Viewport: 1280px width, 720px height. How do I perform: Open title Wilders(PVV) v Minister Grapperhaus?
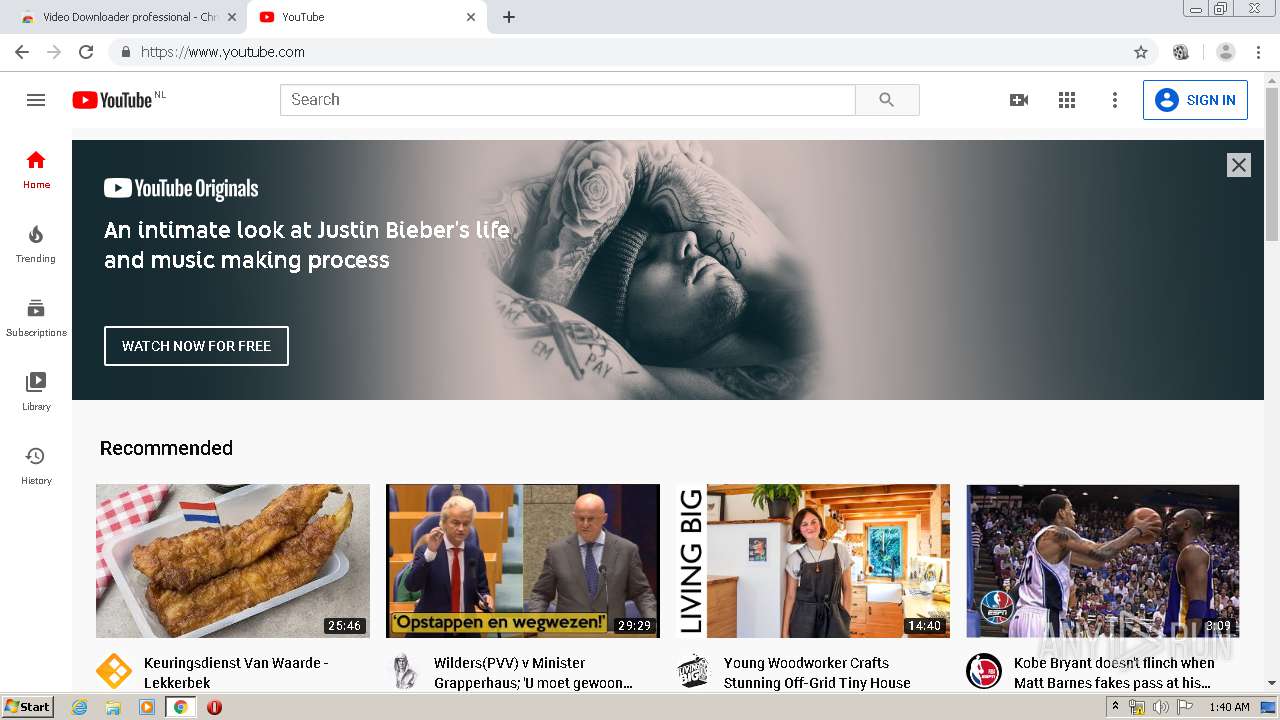click(533, 673)
